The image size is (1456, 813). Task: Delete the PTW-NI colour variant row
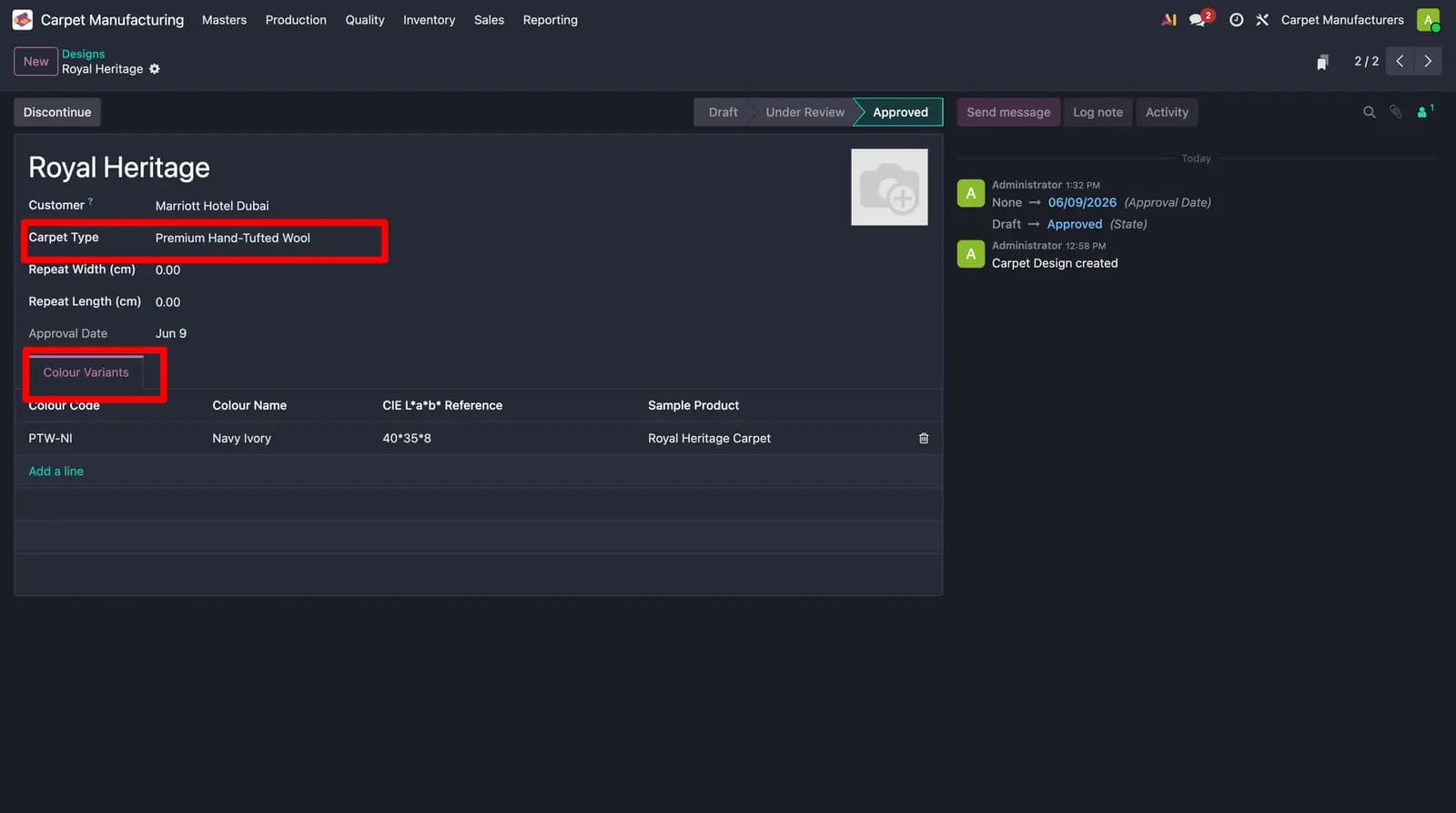(x=924, y=438)
